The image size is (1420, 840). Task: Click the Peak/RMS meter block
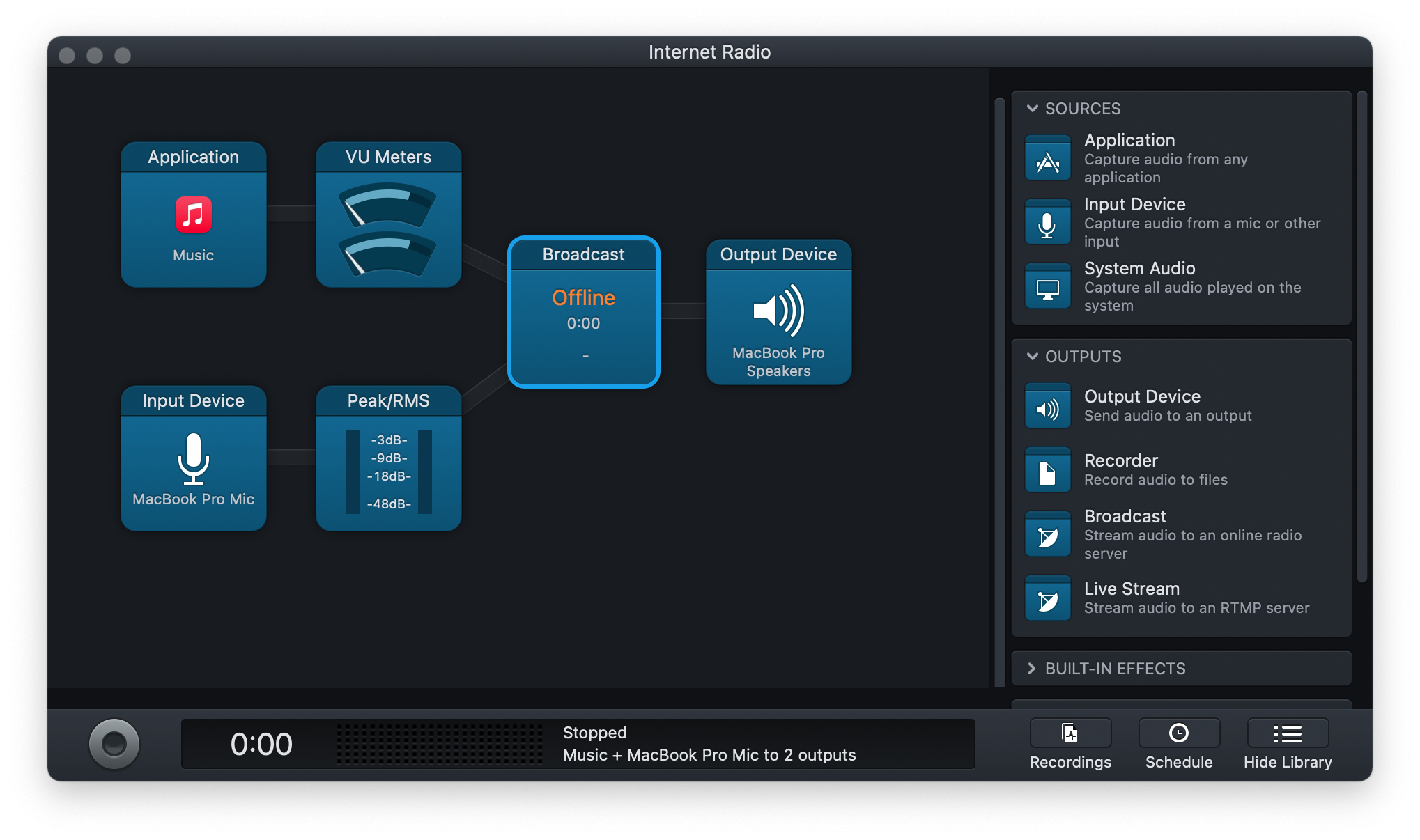(388, 458)
